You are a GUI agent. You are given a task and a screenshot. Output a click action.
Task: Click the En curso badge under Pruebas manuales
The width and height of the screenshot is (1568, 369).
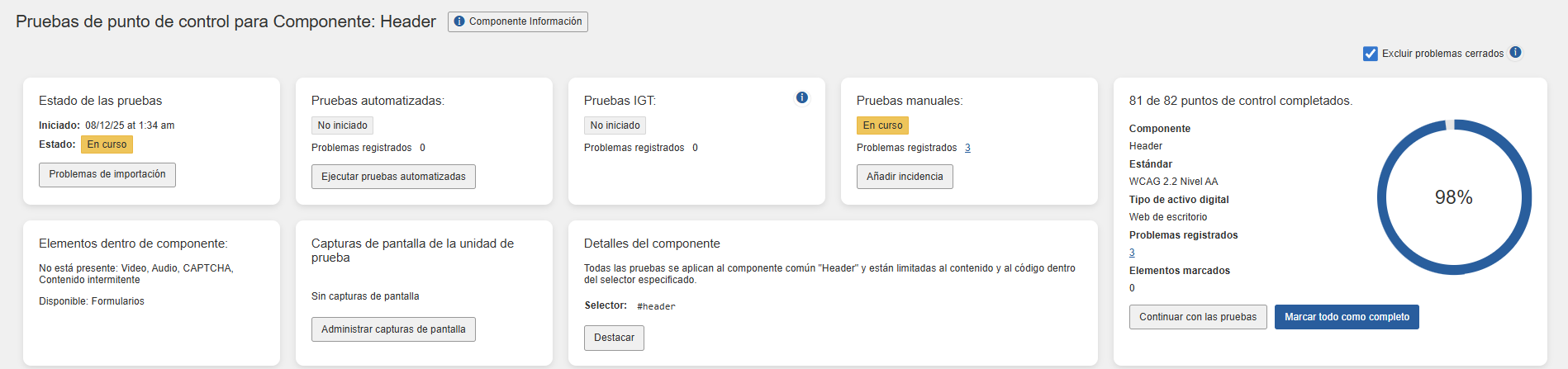882,125
